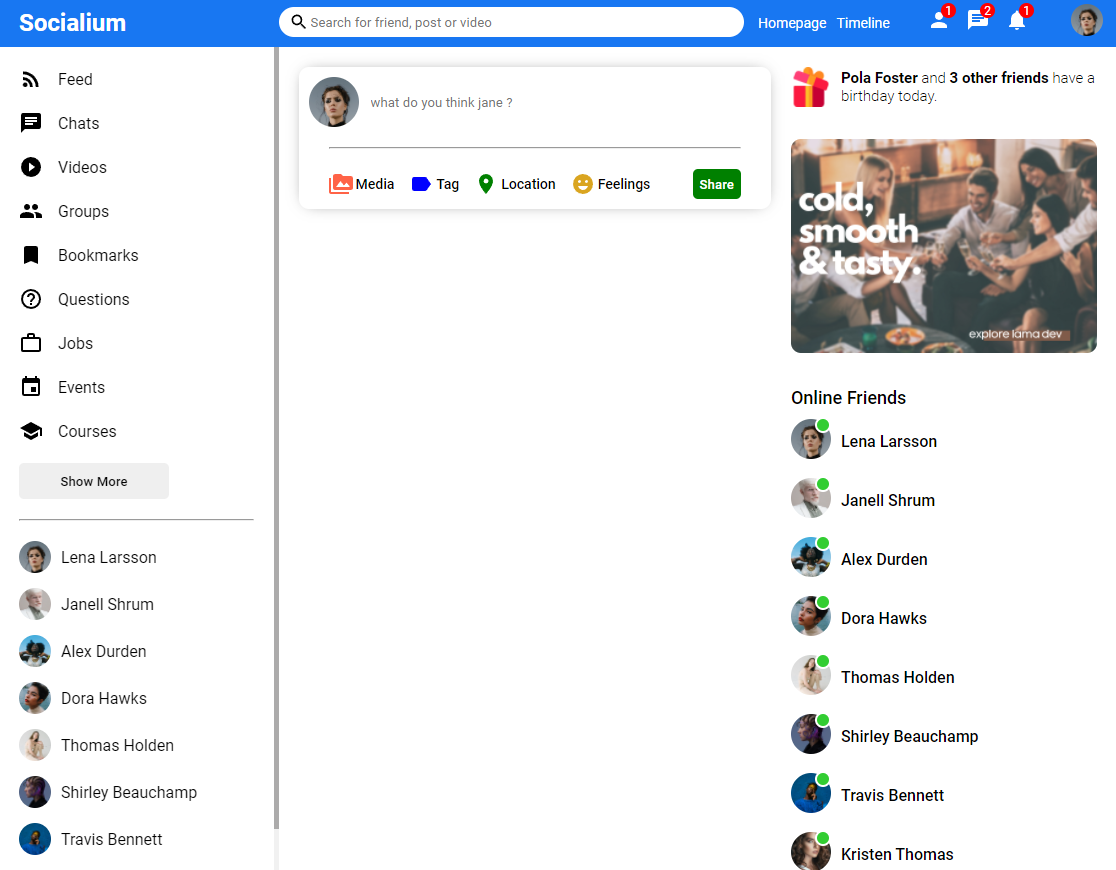Click the blue Tag label icon
The height and width of the screenshot is (870, 1116).
(421, 184)
